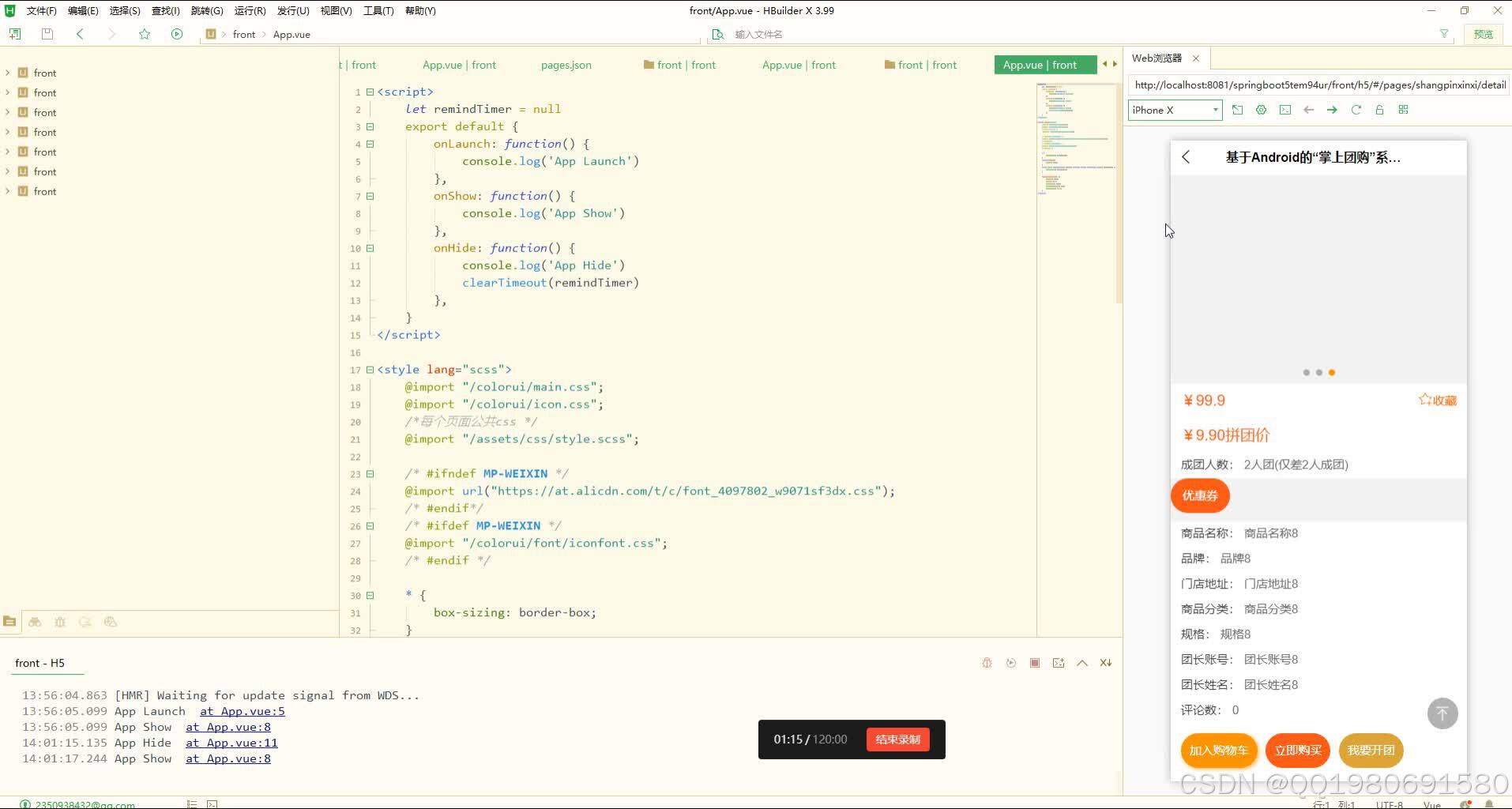The image size is (1512, 809).
Task: Click the run play icon in toolbar
Action: coord(177,34)
